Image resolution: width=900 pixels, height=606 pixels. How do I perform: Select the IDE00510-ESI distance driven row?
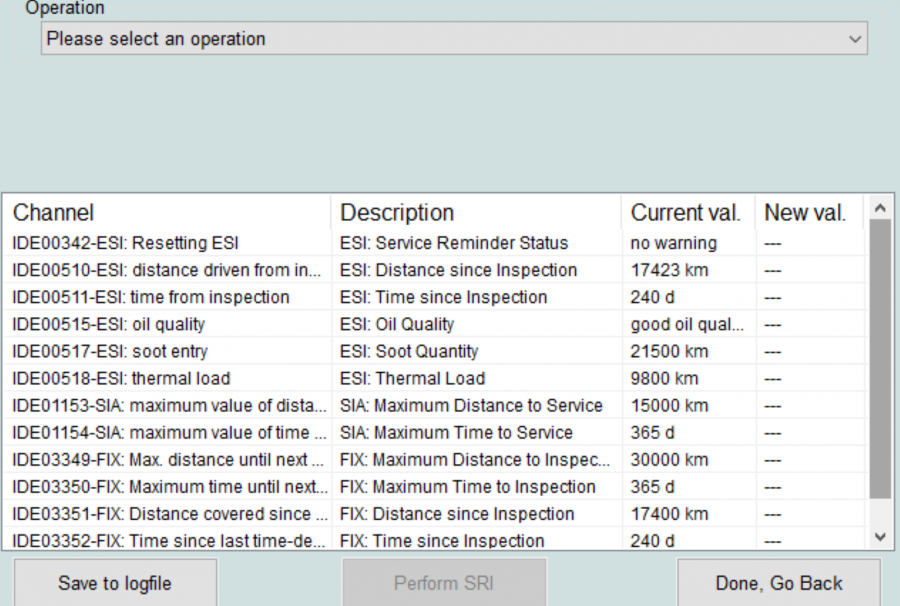168,270
